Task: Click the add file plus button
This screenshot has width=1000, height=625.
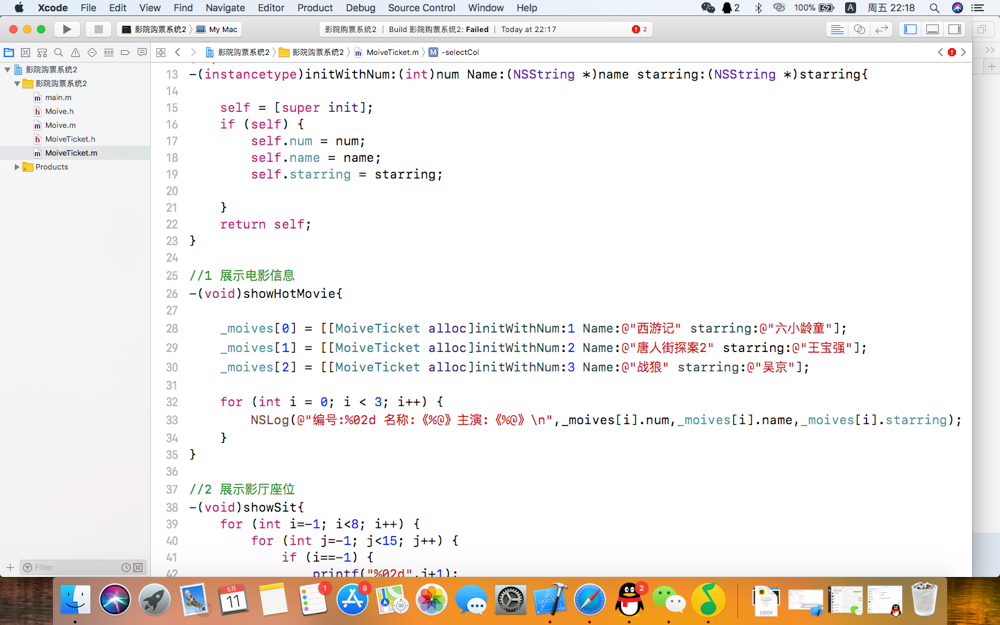Action: 10,568
